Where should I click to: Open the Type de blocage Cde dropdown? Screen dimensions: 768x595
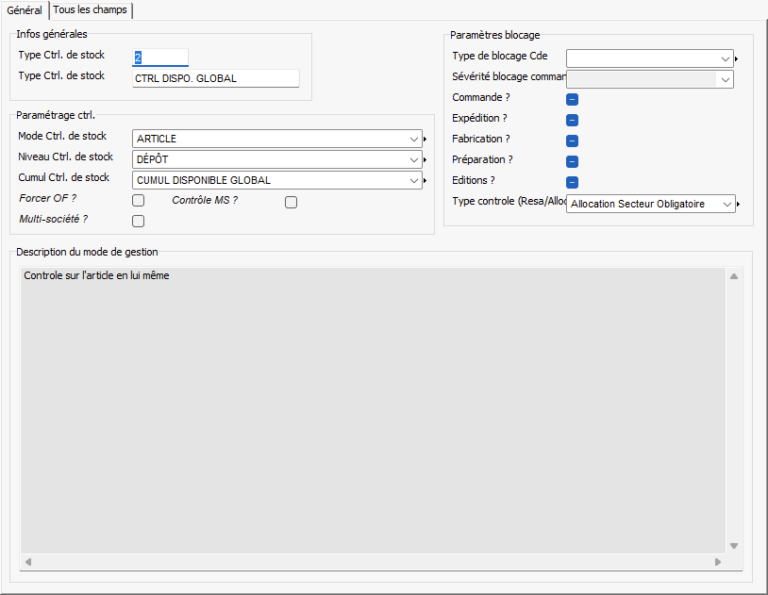725,59
